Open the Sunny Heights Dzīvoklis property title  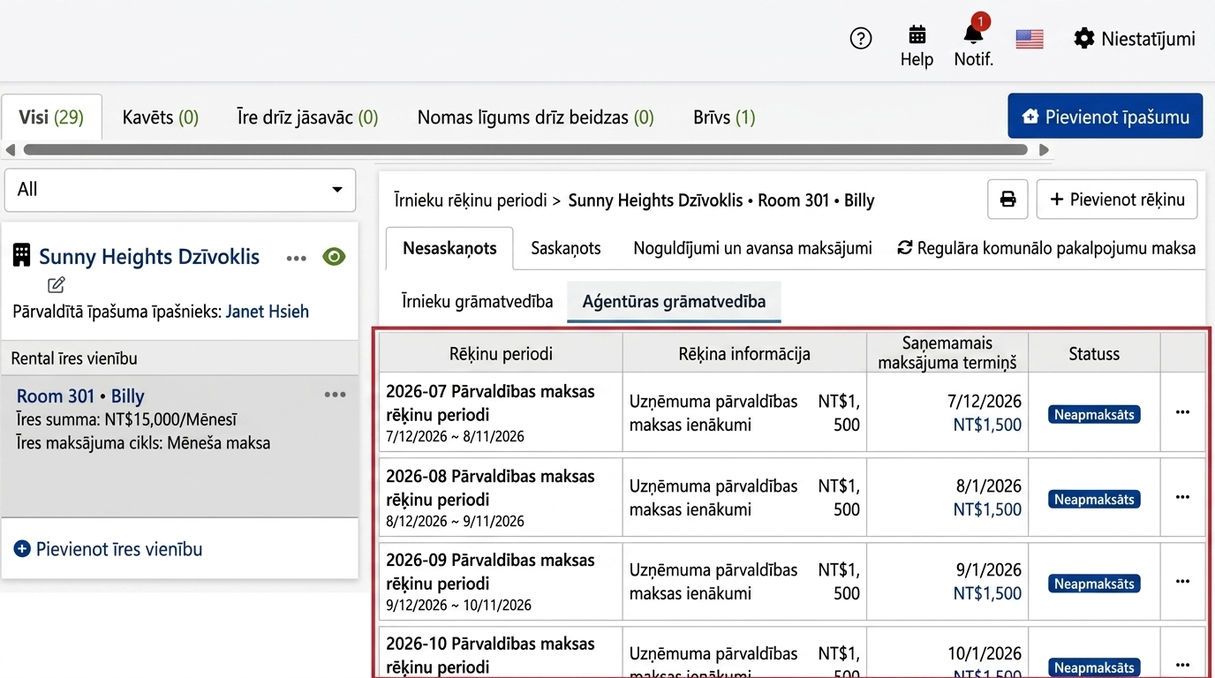click(149, 257)
